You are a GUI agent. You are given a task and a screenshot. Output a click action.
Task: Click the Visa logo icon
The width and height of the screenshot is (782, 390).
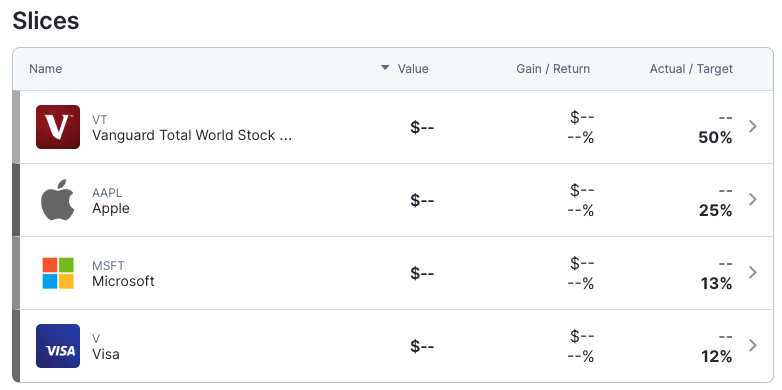58,346
